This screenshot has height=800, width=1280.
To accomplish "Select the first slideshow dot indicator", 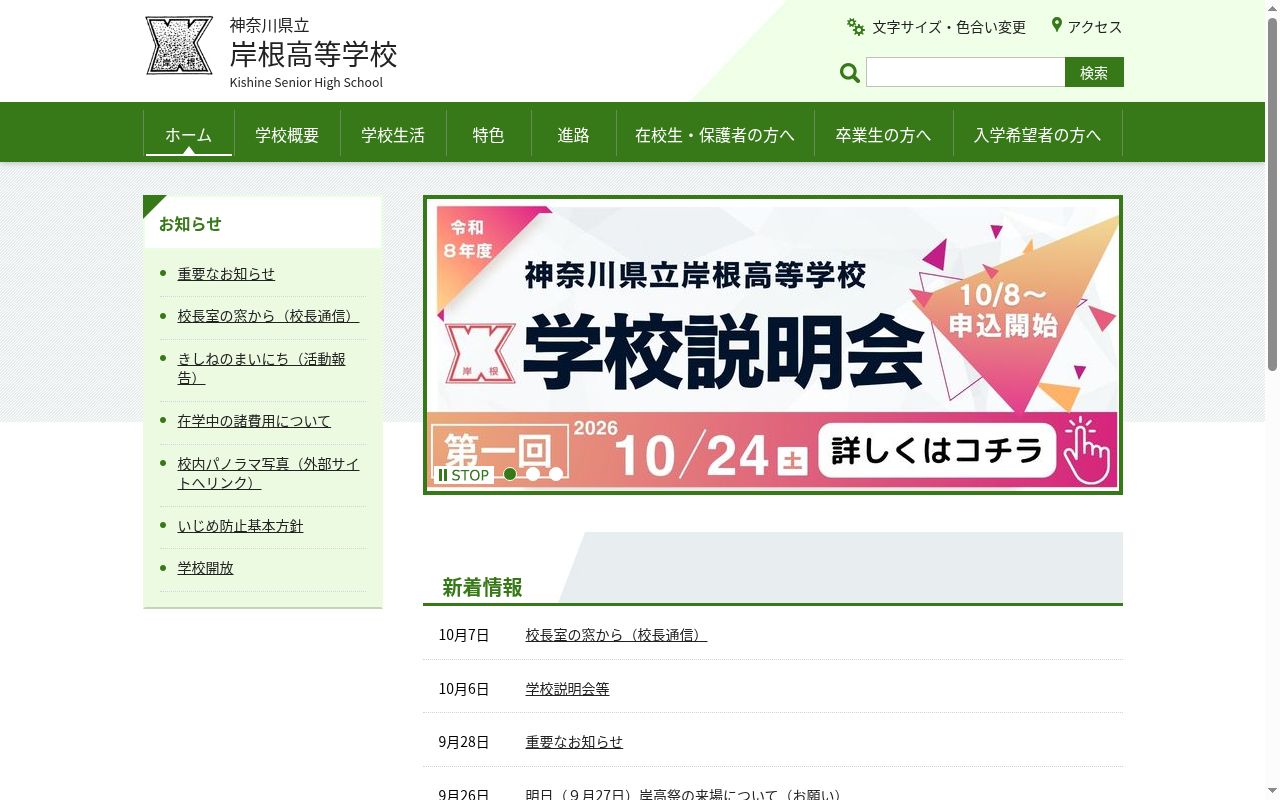I will (x=510, y=474).
